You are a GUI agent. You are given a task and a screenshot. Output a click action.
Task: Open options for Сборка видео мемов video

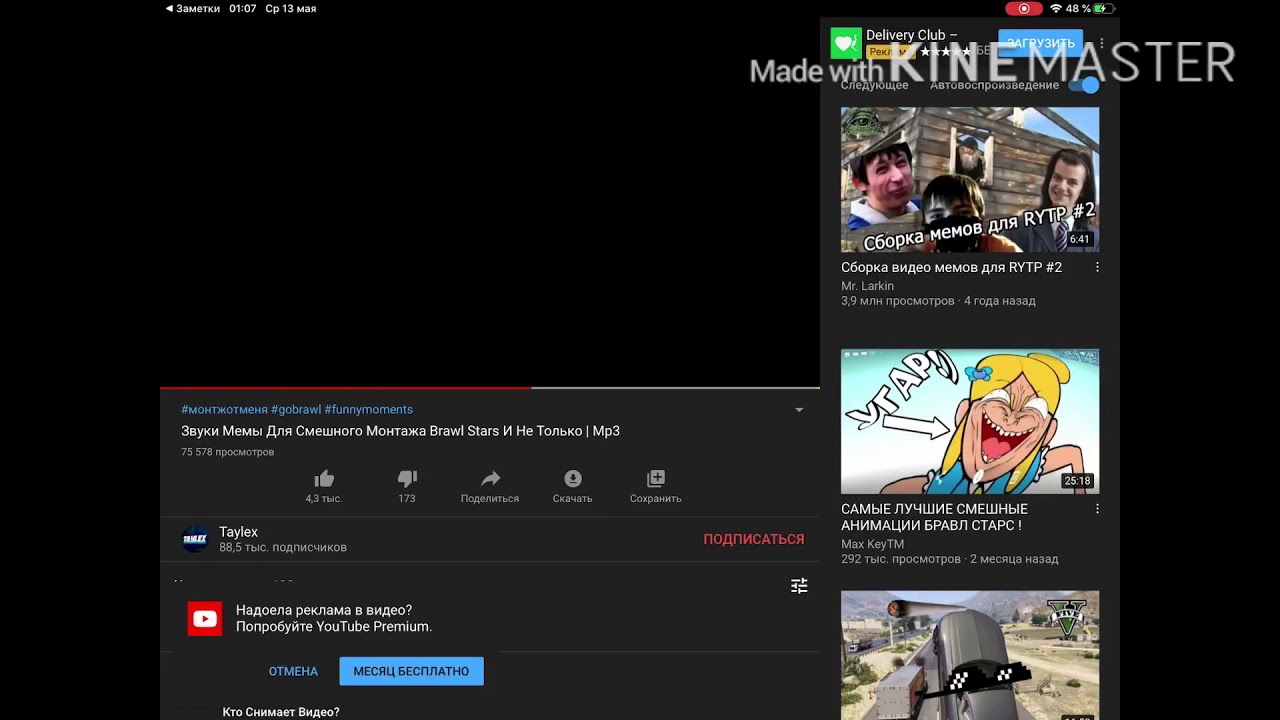[x=1097, y=268]
